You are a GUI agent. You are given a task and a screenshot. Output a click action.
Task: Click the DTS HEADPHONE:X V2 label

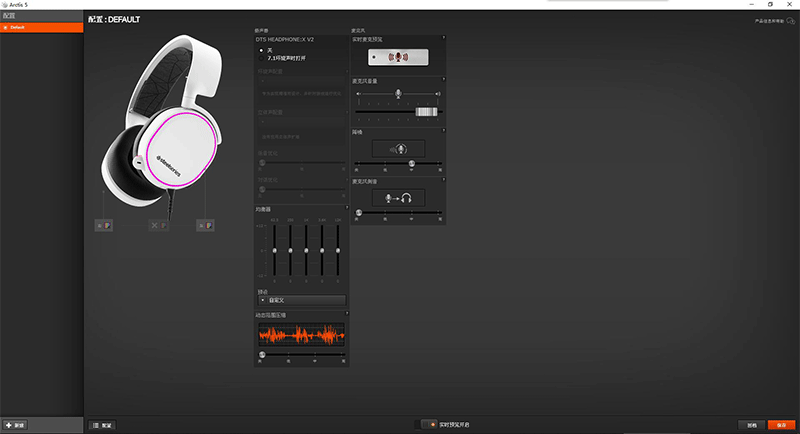285,39
